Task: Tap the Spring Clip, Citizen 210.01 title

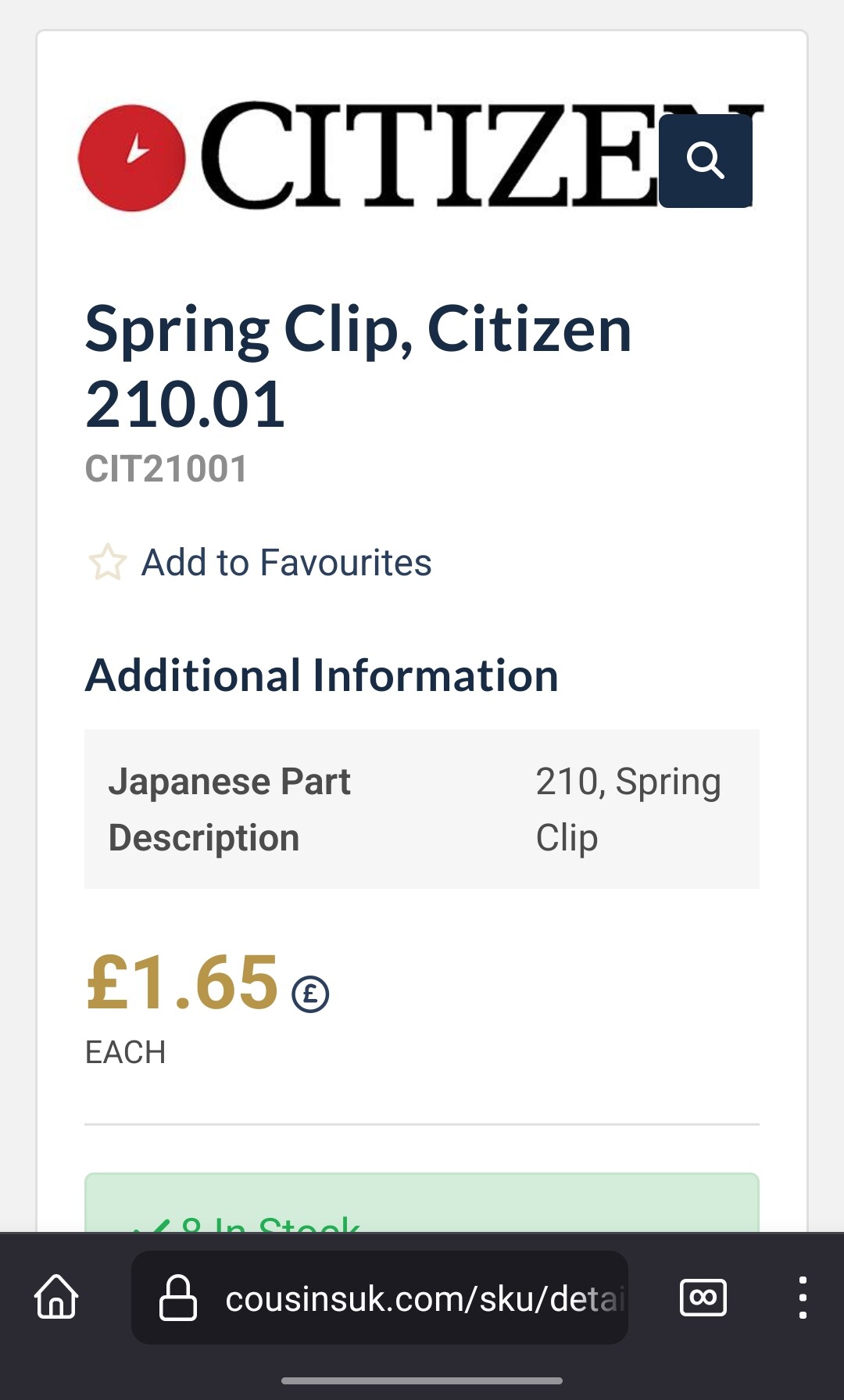Action: [x=358, y=367]
